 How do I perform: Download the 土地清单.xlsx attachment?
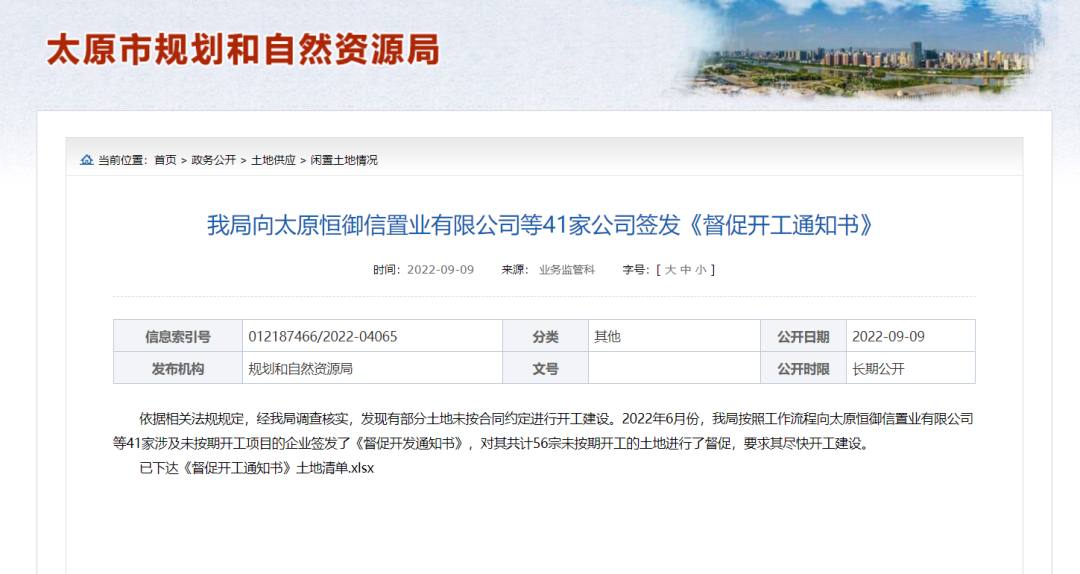(256, 468)
